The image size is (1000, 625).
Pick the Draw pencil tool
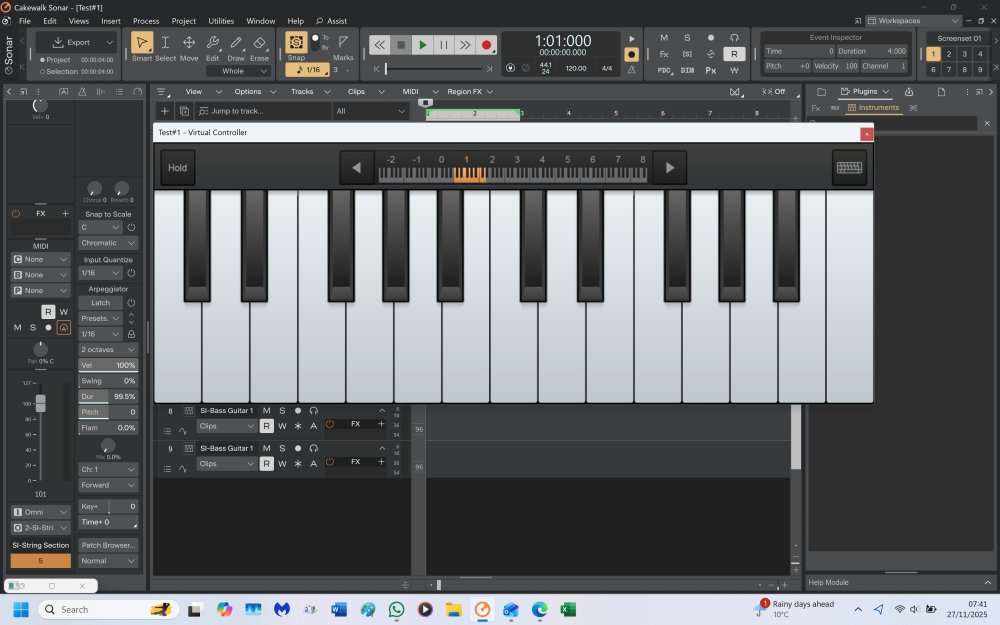pos(236,47)
